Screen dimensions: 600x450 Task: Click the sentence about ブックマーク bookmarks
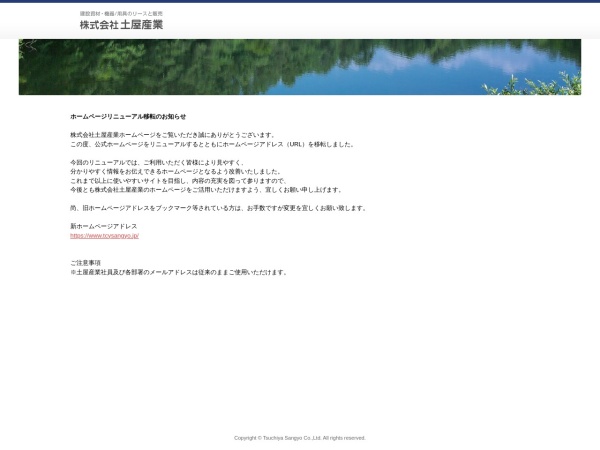(219, 208)
